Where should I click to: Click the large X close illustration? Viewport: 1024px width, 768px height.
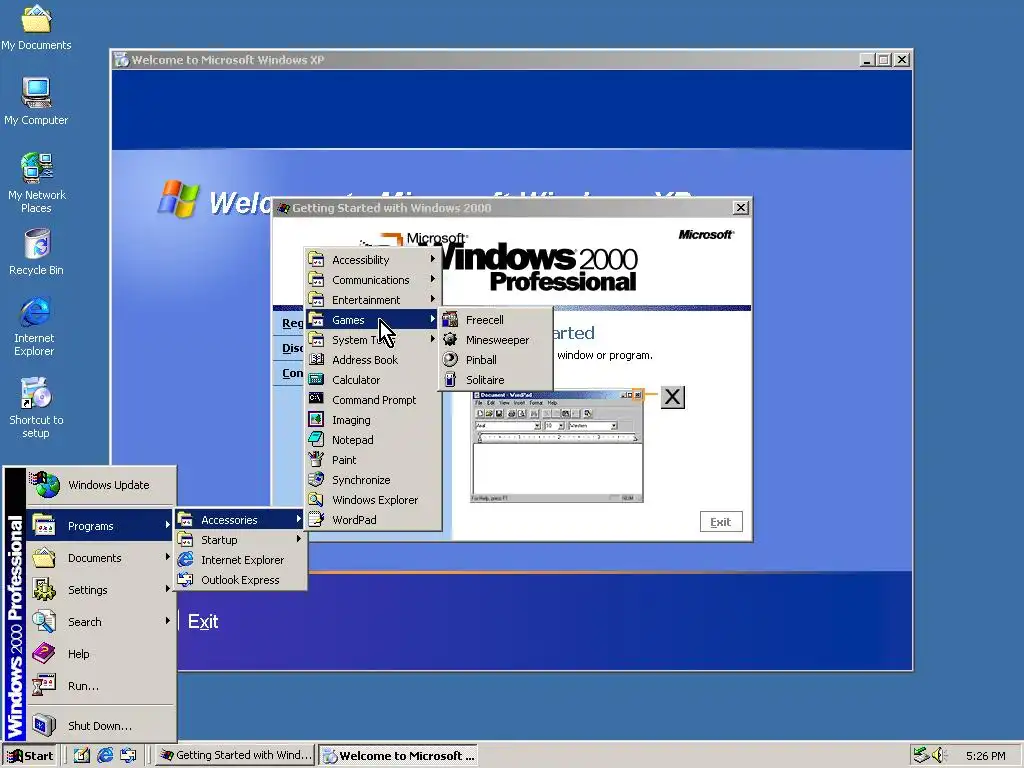(673, 397)
